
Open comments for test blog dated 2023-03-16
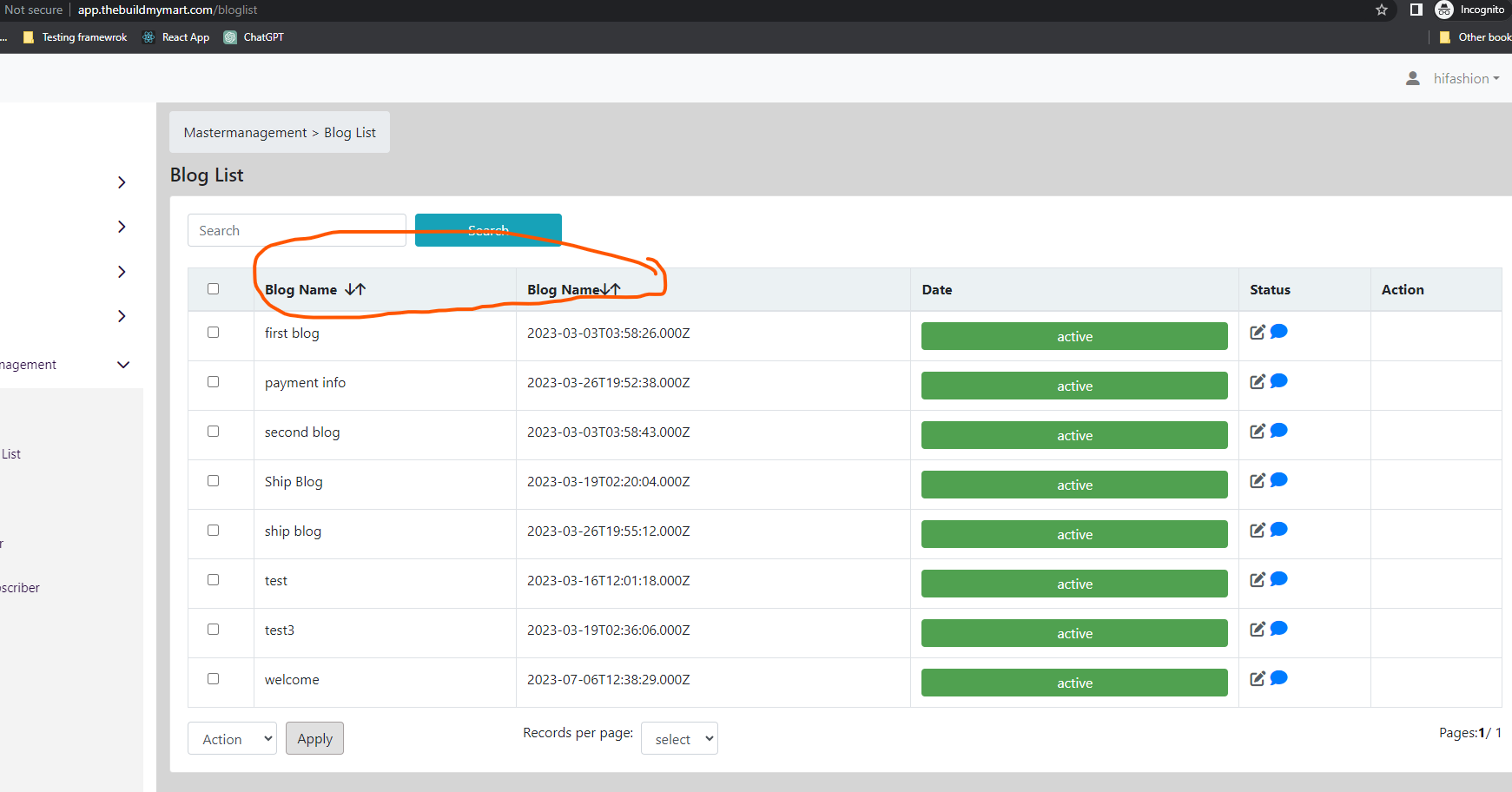1279,579
